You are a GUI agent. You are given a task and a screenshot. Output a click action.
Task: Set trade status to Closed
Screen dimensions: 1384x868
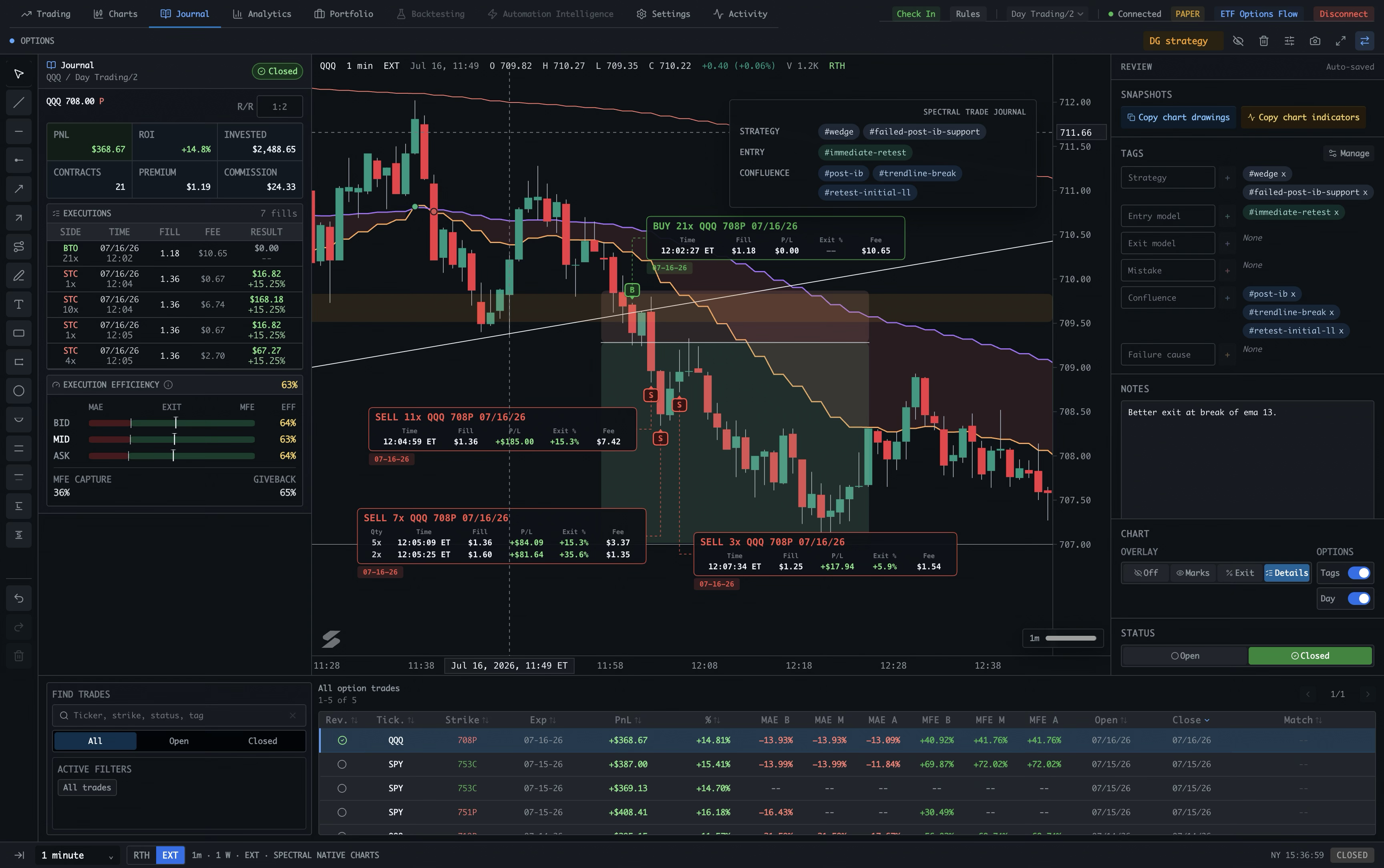click(1310, 655)
